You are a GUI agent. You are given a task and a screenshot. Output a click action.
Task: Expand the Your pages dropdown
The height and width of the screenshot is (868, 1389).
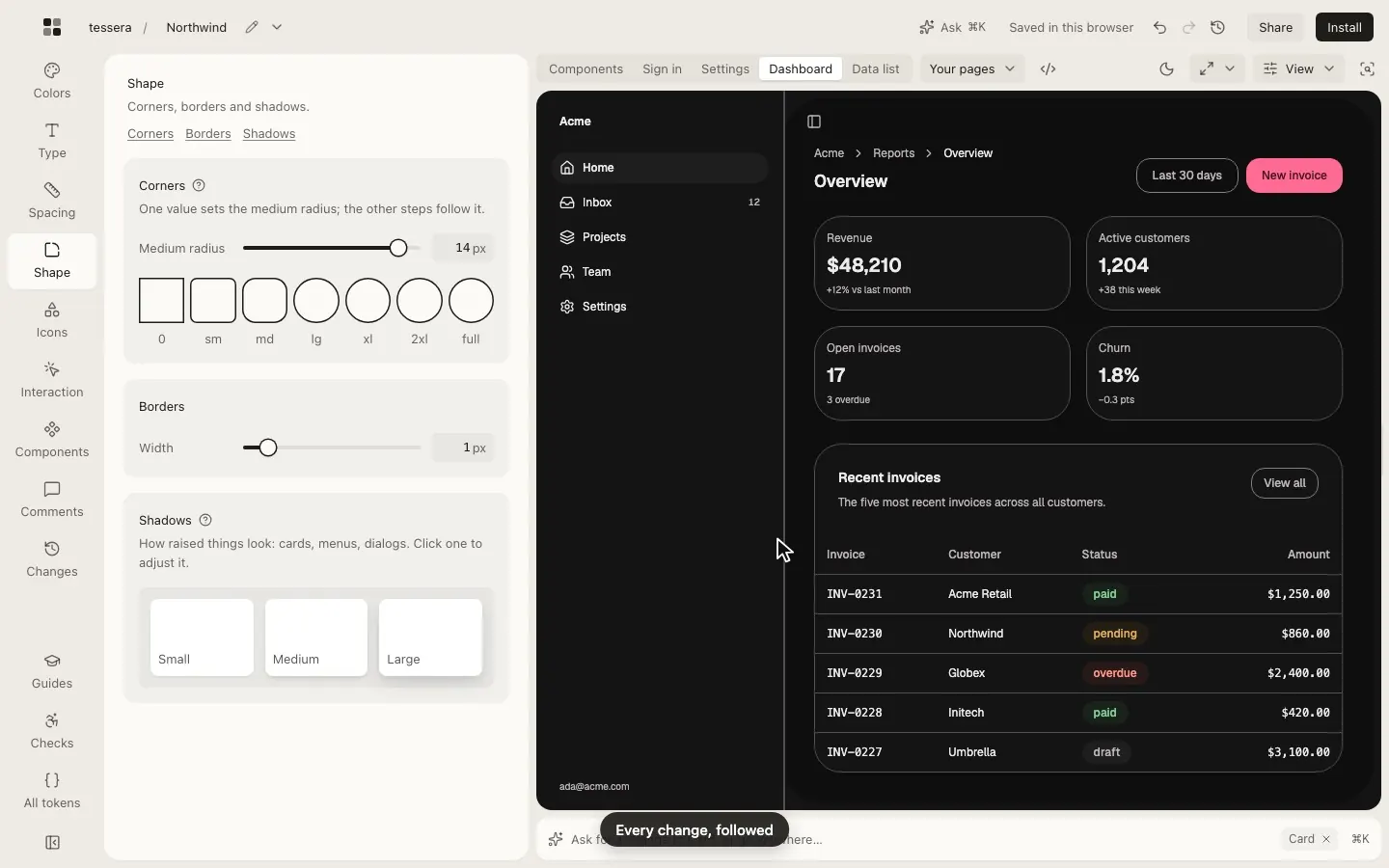tap(971, 68)
